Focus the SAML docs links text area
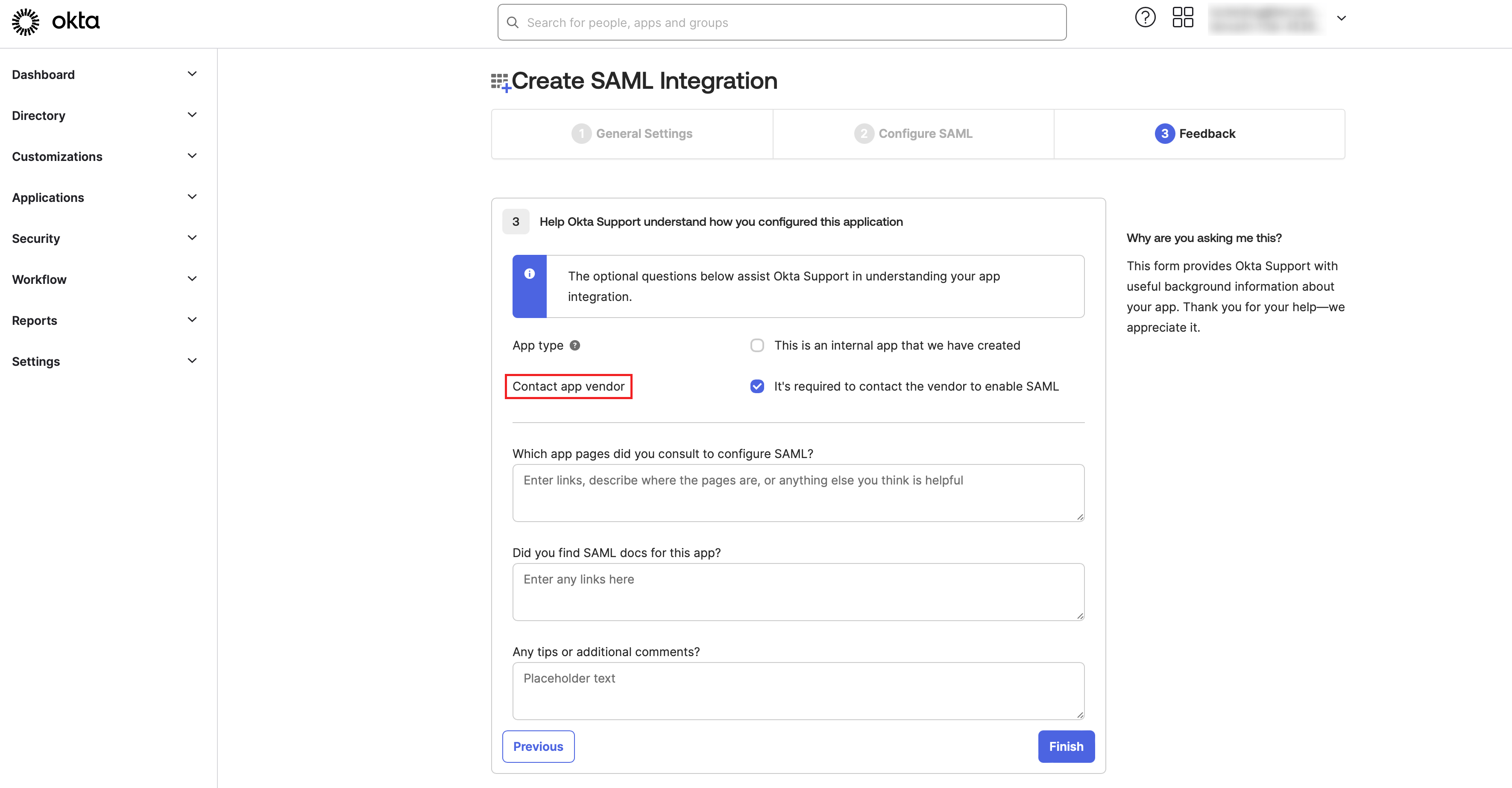Screen dimensions: 1512x788 [798, 592]
